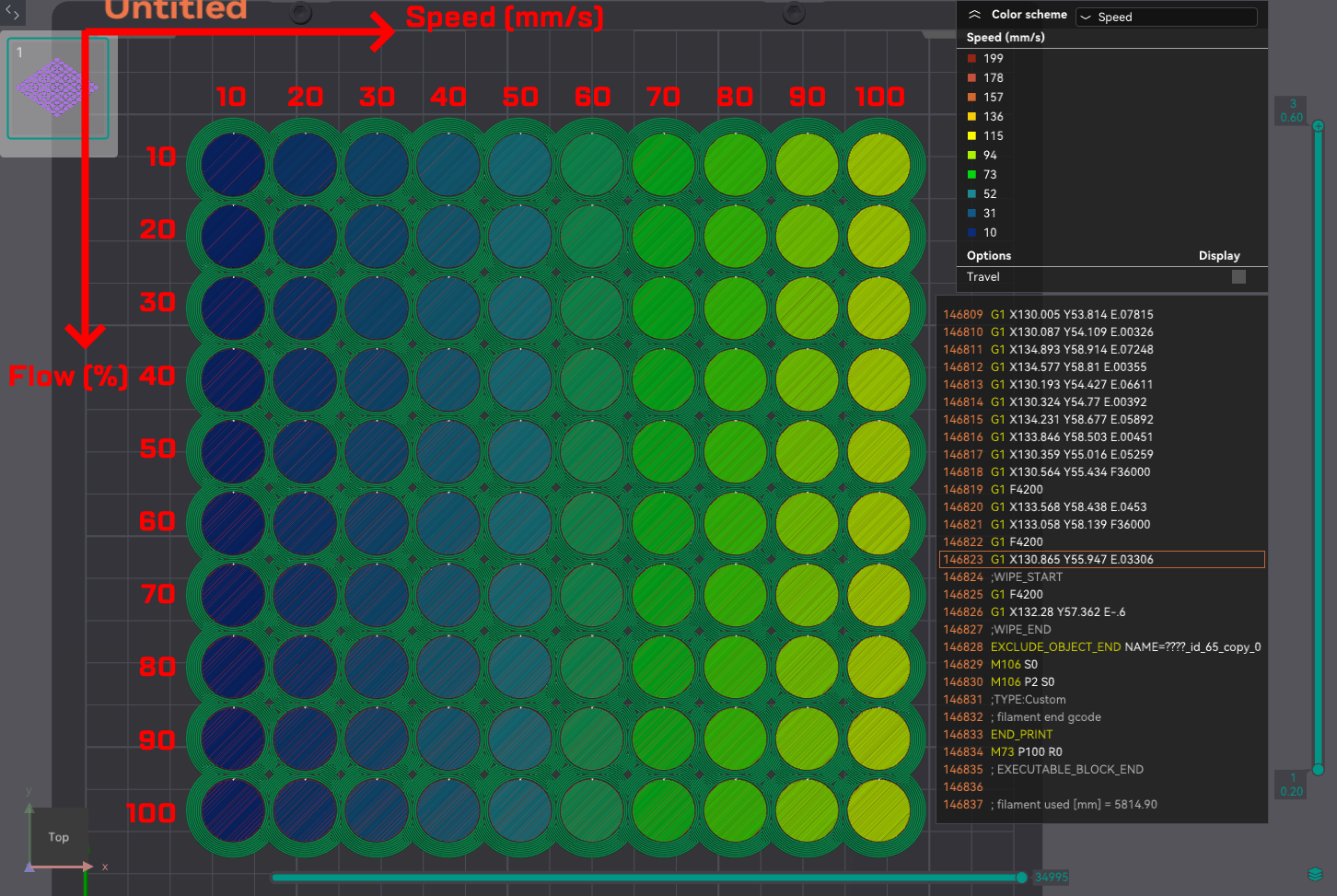Image resolution: width=1337 pixels, height=896 pixels.
Task: Select plate 1 thumbnail
Action: (x=58, y=88)
